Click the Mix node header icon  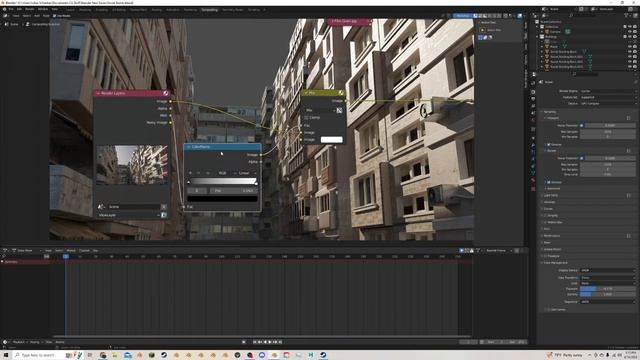[341, 93]
